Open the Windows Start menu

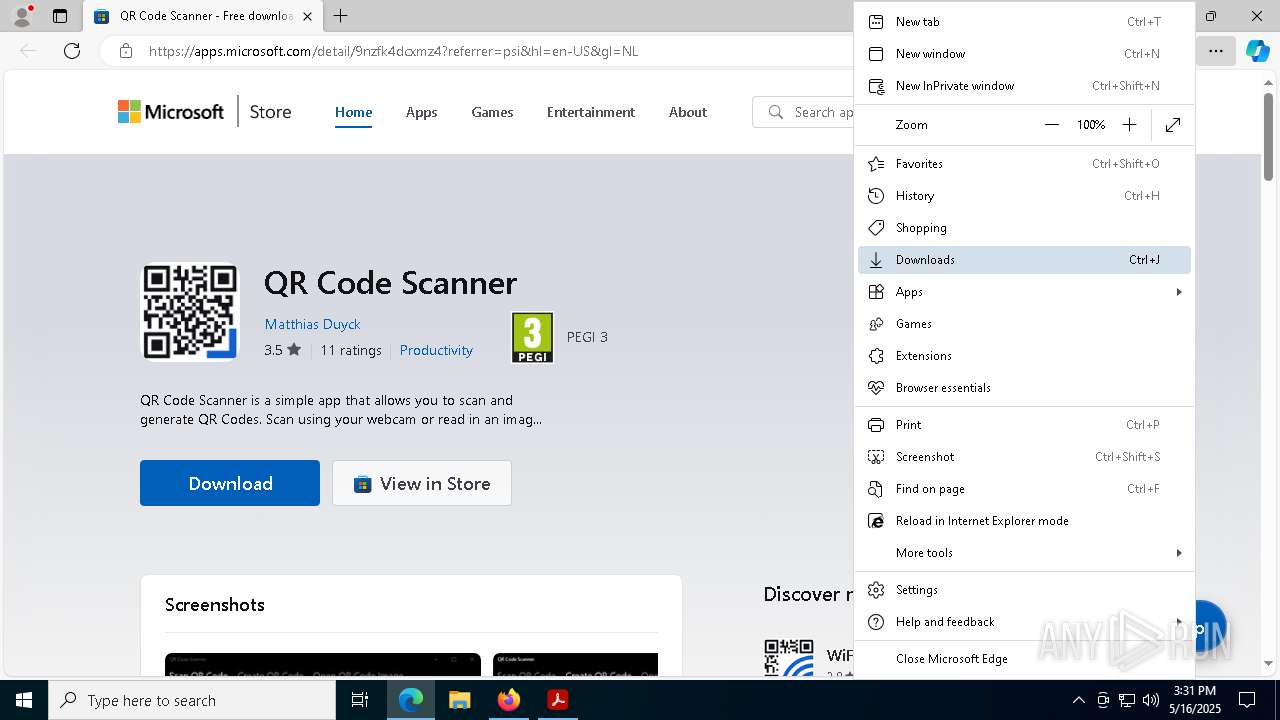tap(24, 700)
